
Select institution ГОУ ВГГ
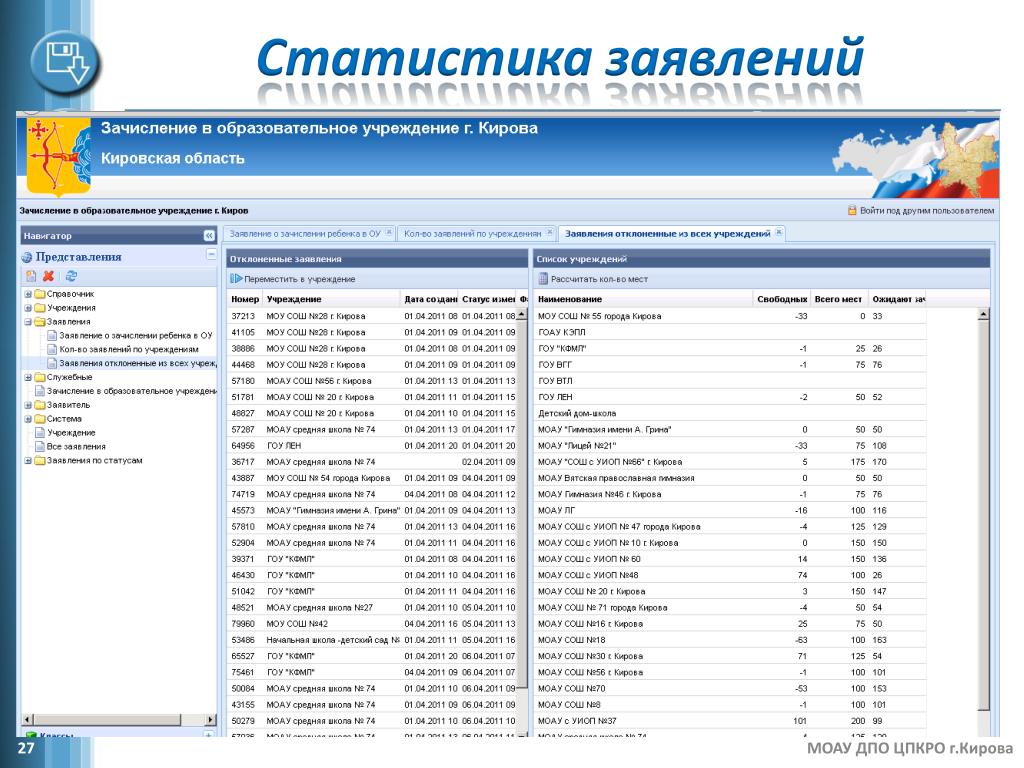click(x=730, y=364)
